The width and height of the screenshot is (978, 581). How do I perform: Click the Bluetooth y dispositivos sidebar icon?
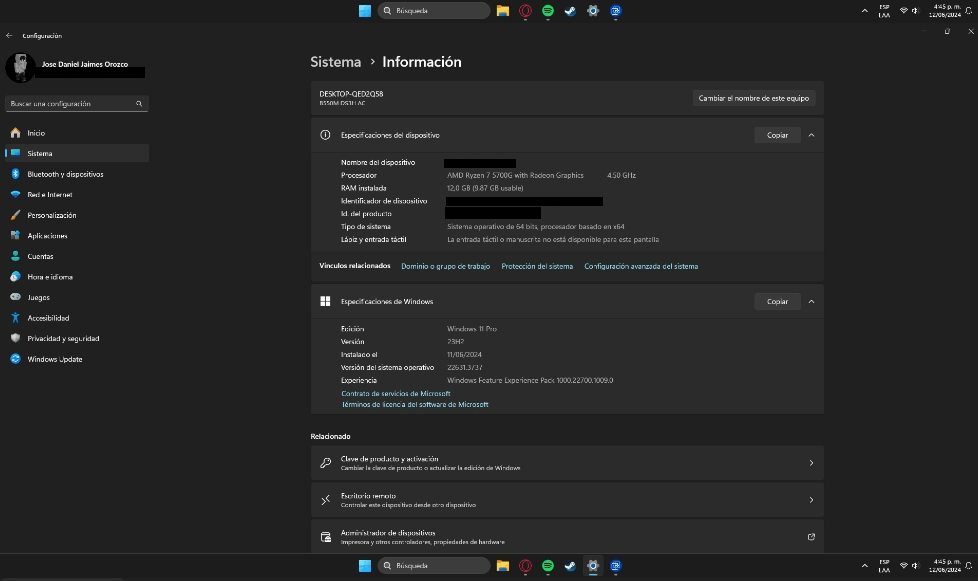(x=15, y=174)
